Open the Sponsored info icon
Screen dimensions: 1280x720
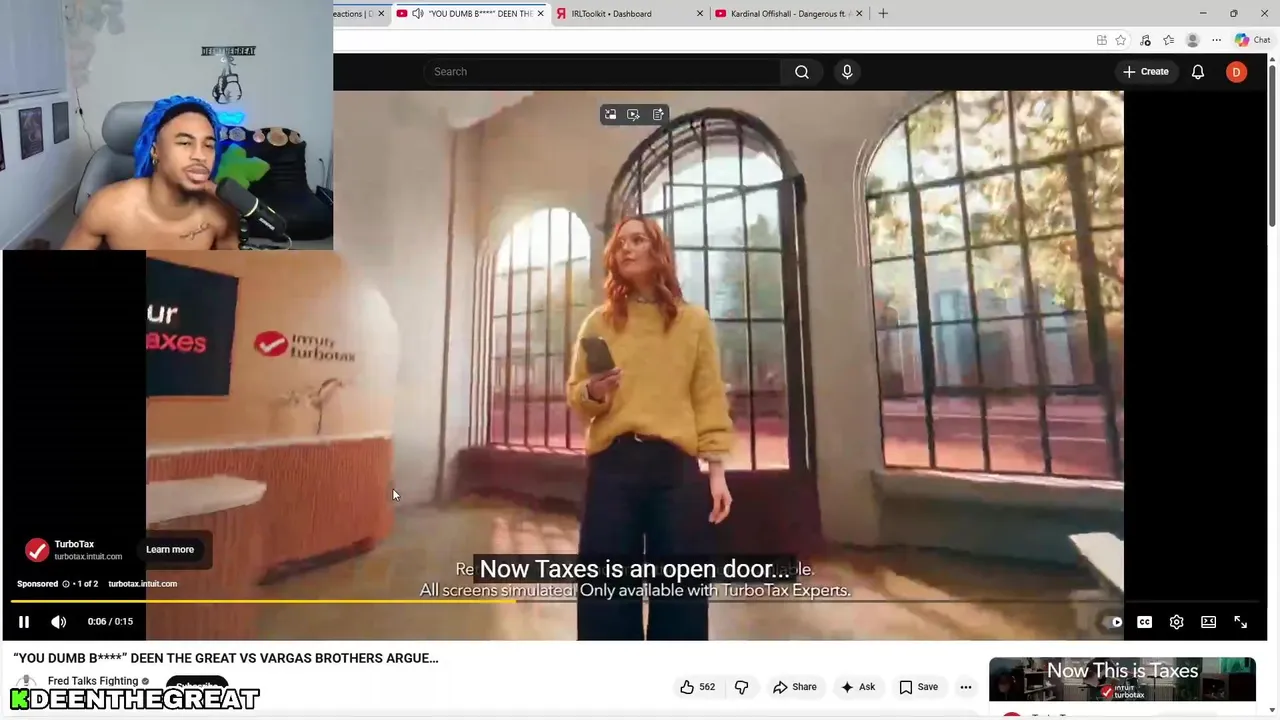pyautogui.click(x=66, y=584)
